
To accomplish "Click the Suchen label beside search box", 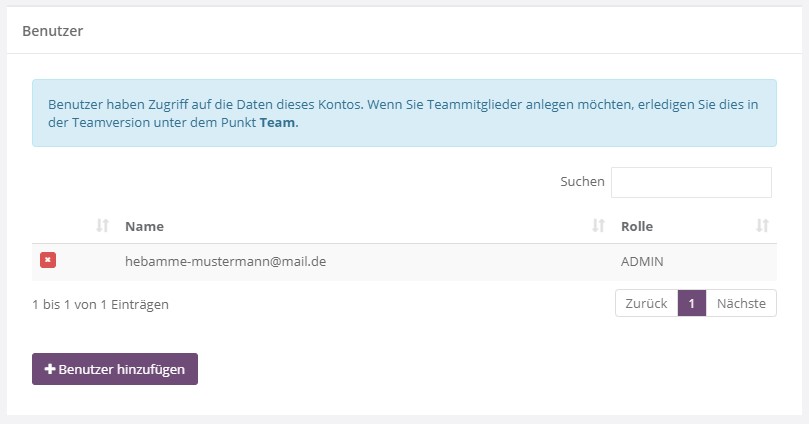I will click(582, 182).
